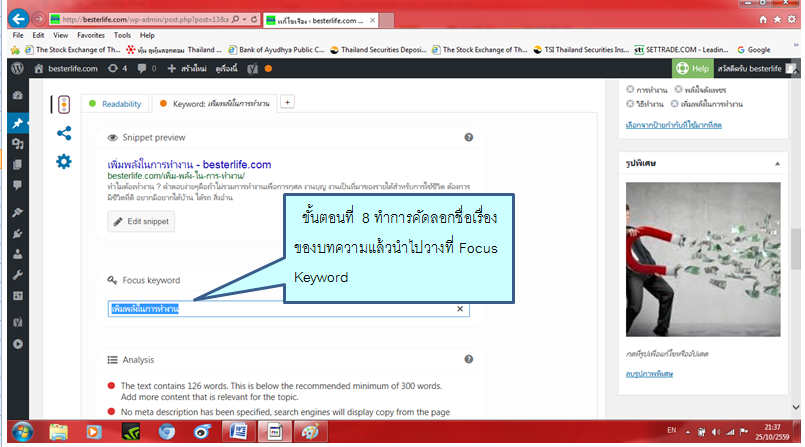Select the Yoast traffic light content tab

click(x=64, y=104)
